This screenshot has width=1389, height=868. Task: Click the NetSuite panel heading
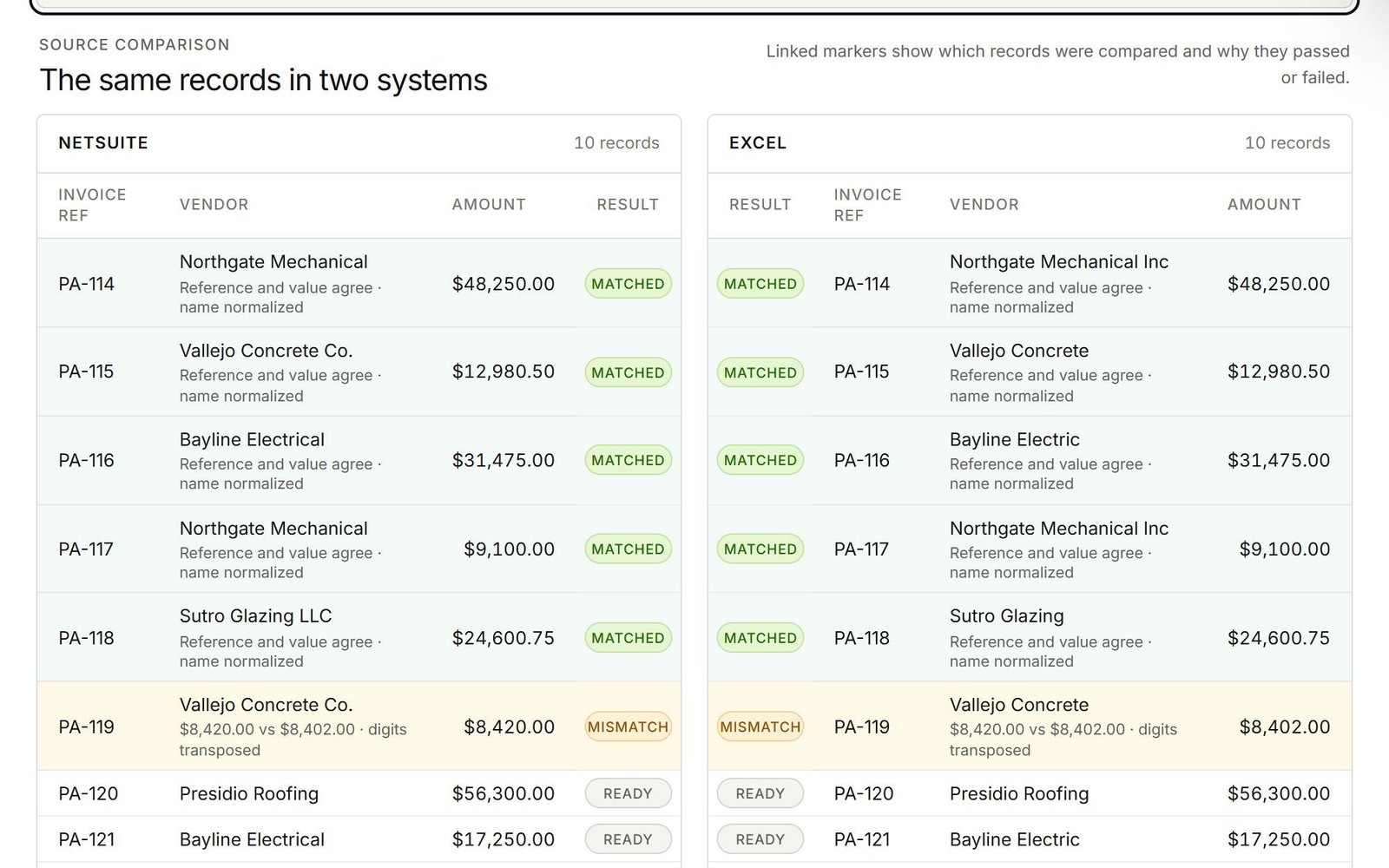(x=103, y=143)
